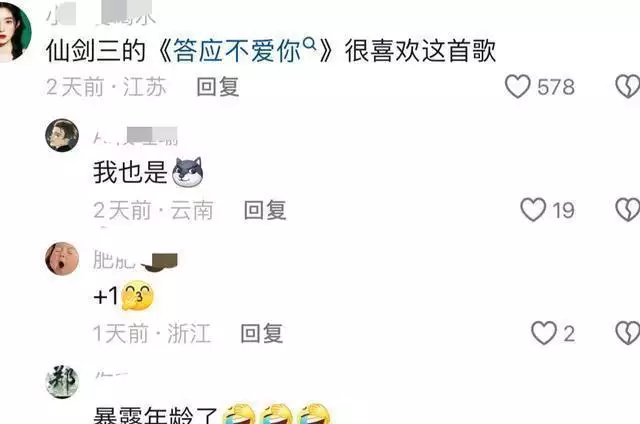Open yawning-face avatar of +1 commenter
The height and width of the screenshot is (424, 640).
coord(62,259)
